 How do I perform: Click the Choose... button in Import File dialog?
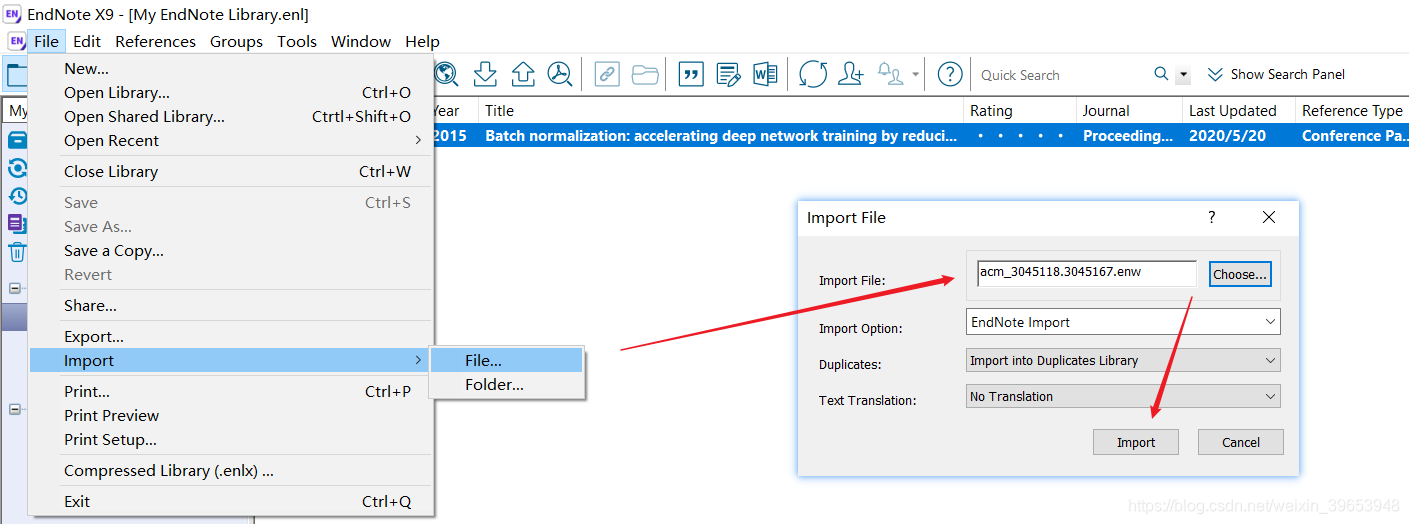(x=1240, y=274)
